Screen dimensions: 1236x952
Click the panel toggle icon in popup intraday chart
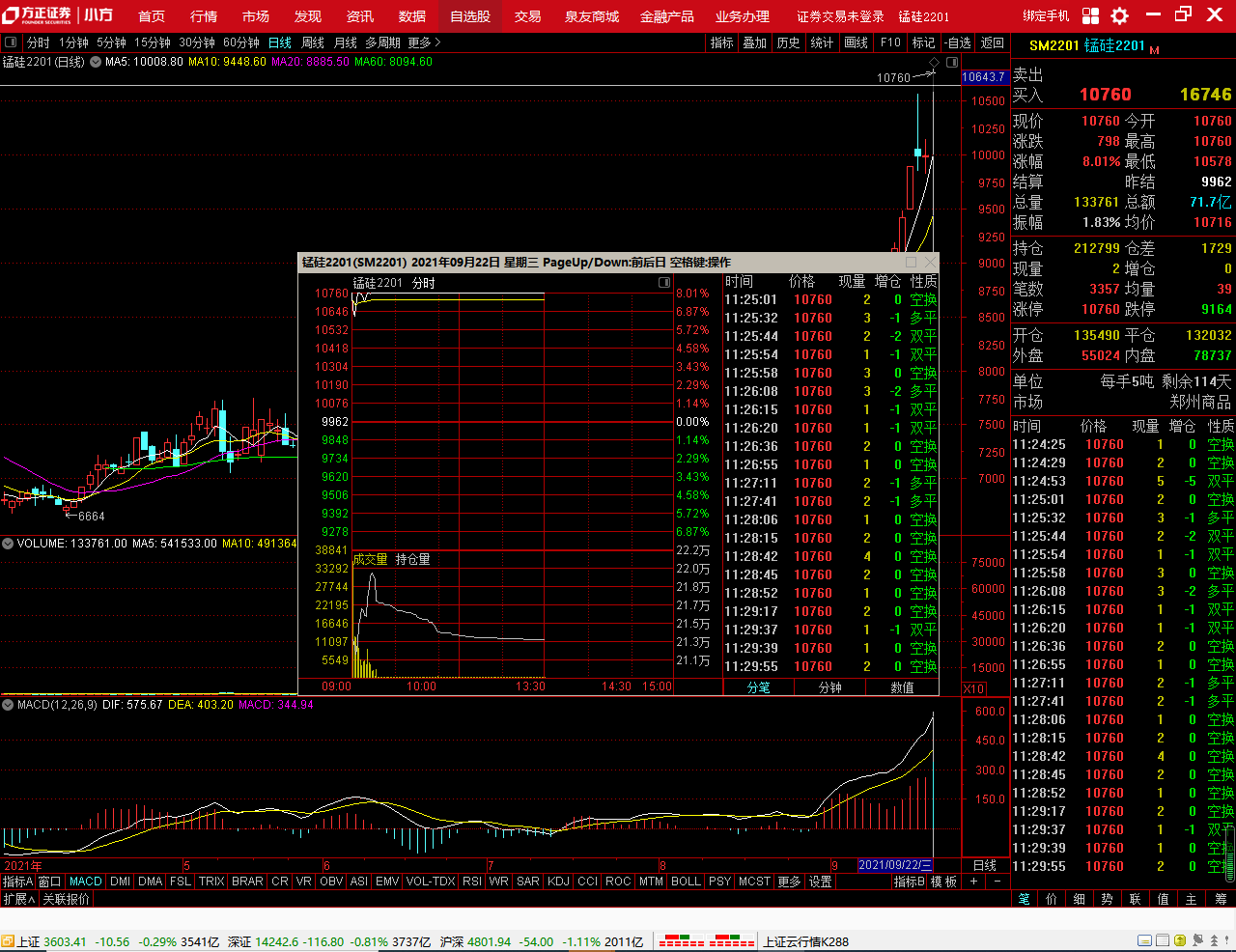tap(664, 282)
